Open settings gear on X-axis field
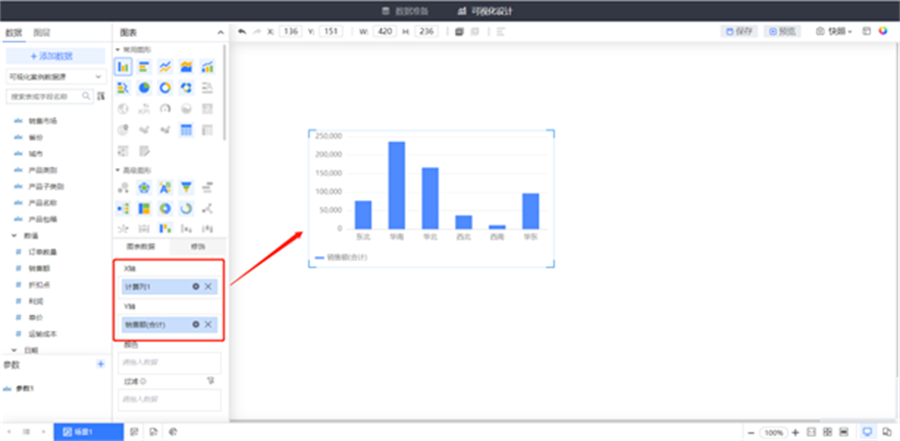The width and height of the screenshot is (900, 441). (x=196, y=287)
